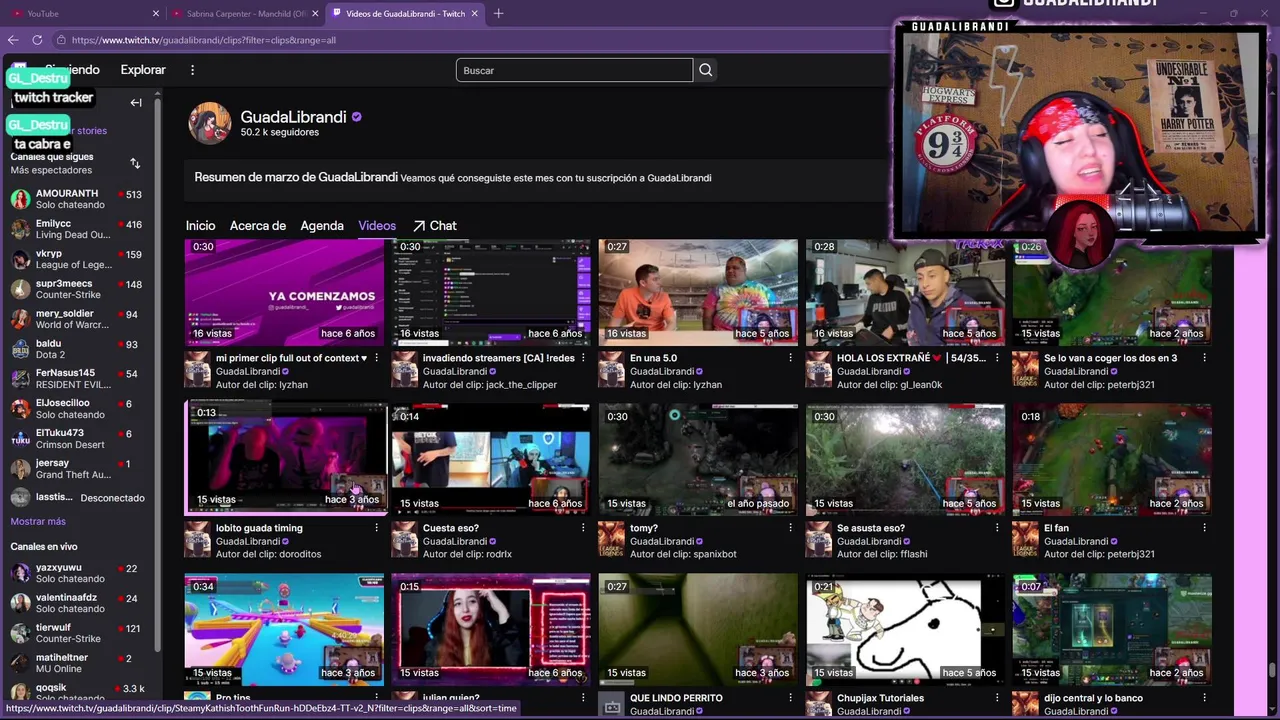1280x720 pixels.
Task: Open FerNasus145 channel in sidebar
Action: coord(78,379)
